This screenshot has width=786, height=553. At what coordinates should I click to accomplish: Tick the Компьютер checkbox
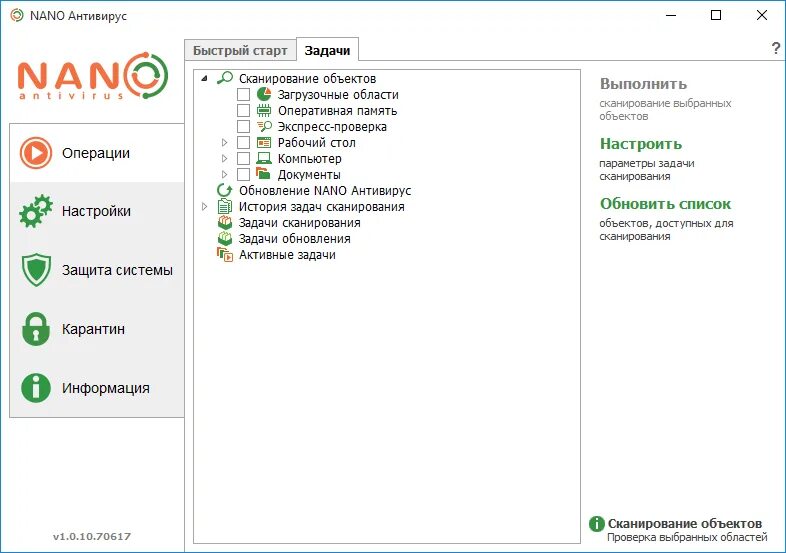[243, 158]
